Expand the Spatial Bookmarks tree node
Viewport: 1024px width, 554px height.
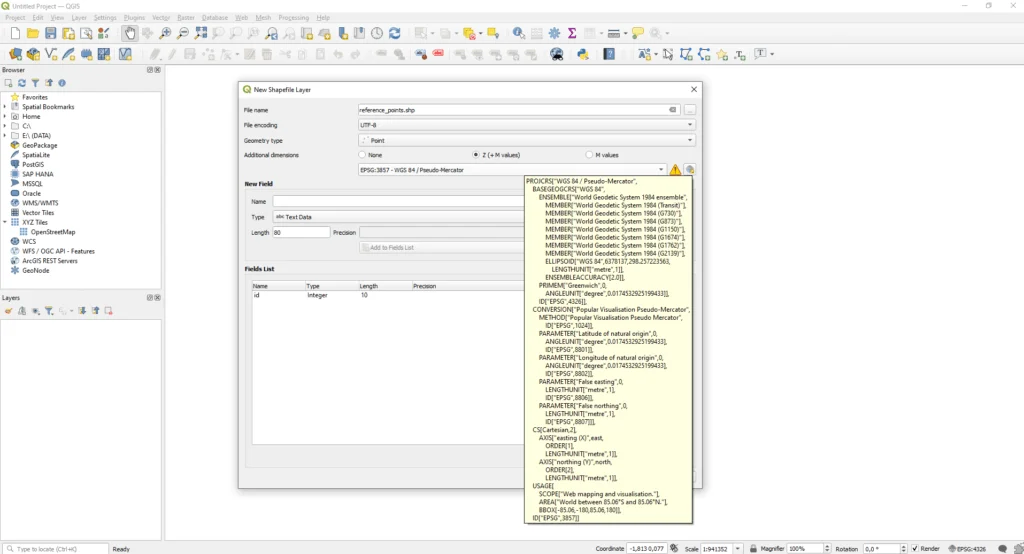coord(5,106)
